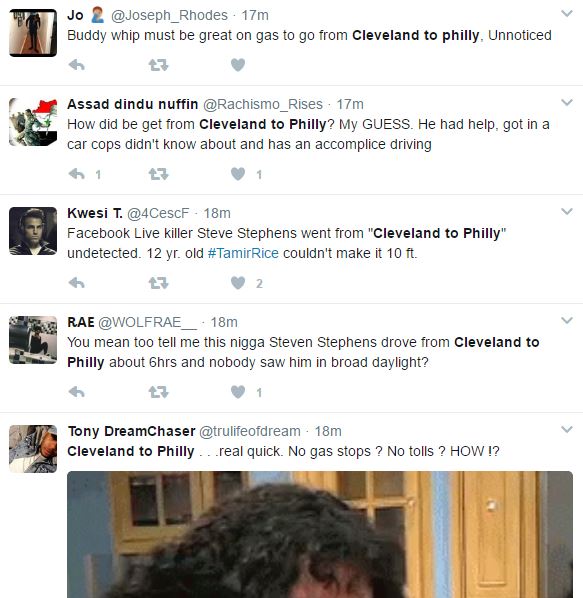Reply to Assad dindu nuffin's tweet
Screen dimensions: 583x598
pyautogui.click(x=77, y=174)
